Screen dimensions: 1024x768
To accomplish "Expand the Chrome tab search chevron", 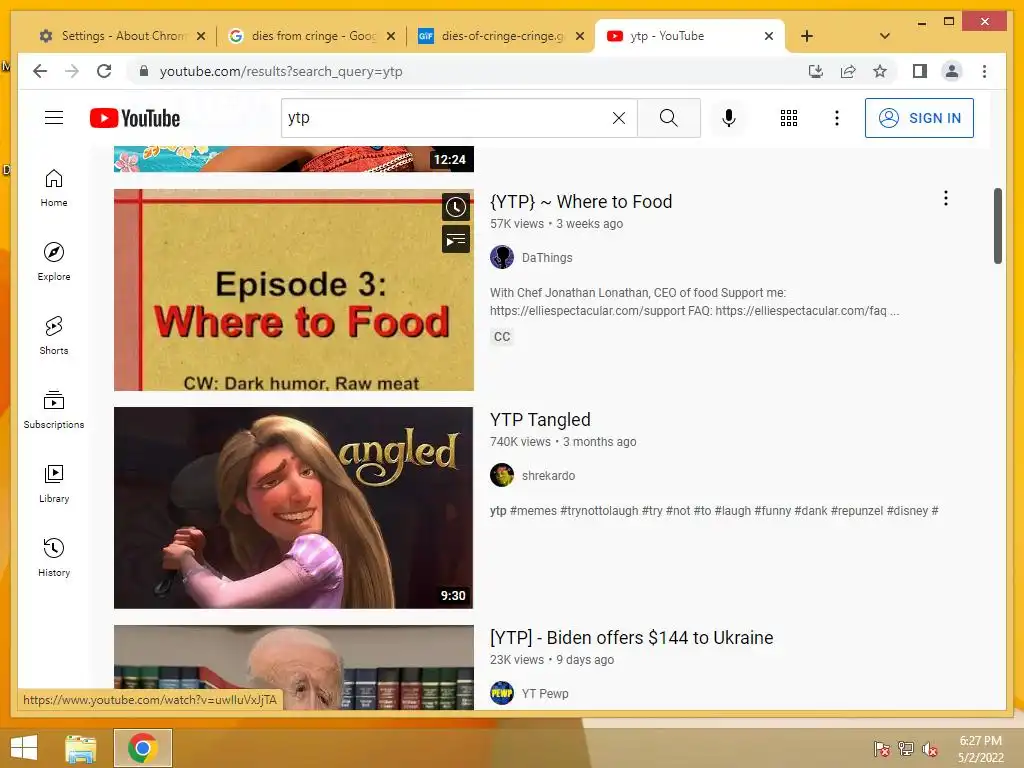I will (x=885, y=36).
